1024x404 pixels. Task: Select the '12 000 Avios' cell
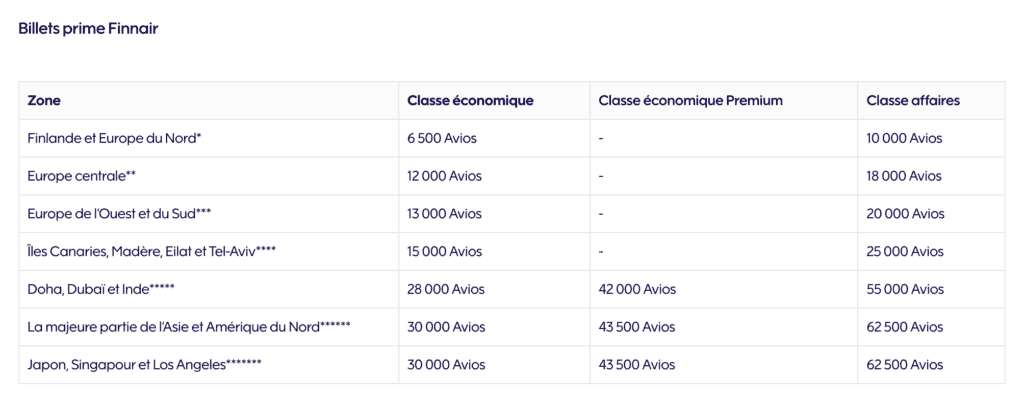[x=444, y=176]
